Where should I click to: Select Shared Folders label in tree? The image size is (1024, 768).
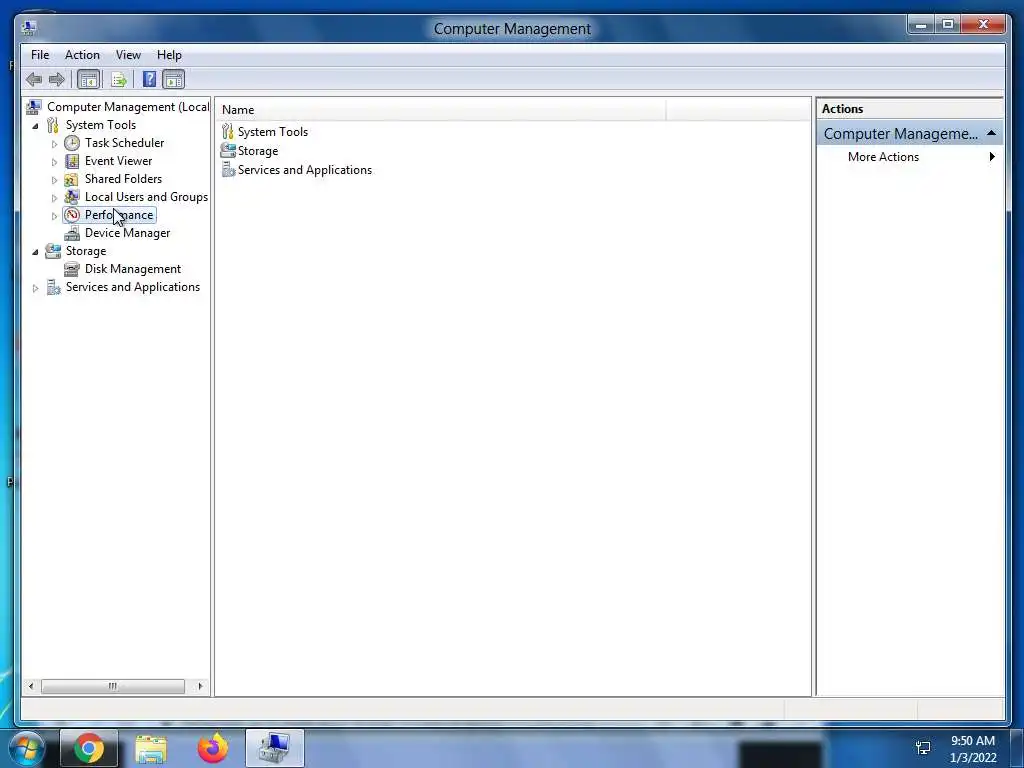pyautogui.click(x=123, y=179)
